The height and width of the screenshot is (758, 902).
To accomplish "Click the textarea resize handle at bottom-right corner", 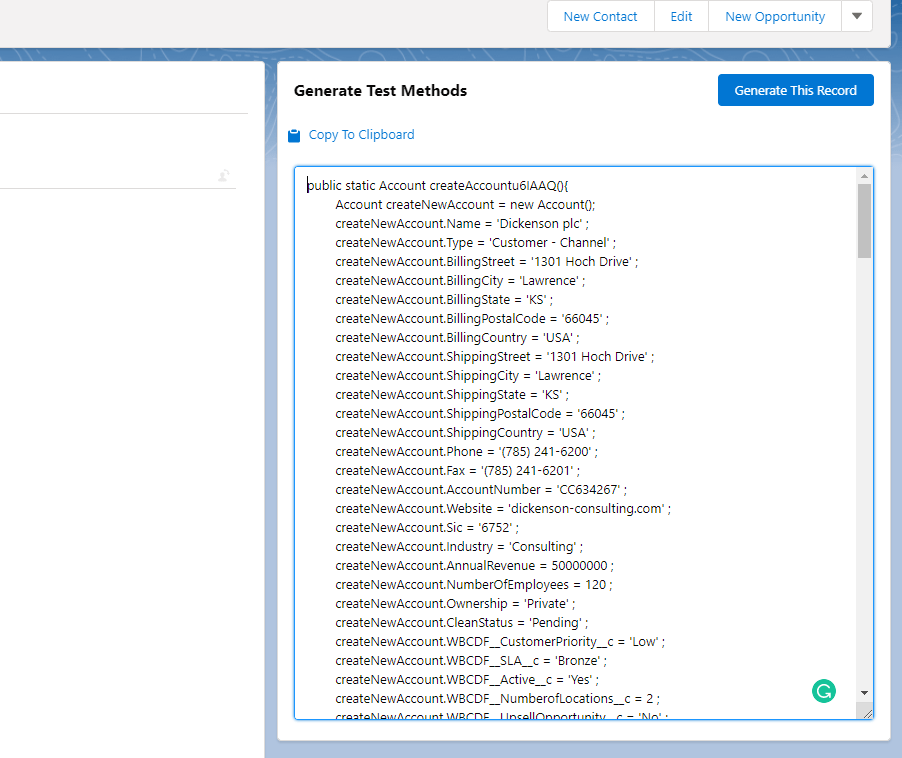I will coord(865,711).
